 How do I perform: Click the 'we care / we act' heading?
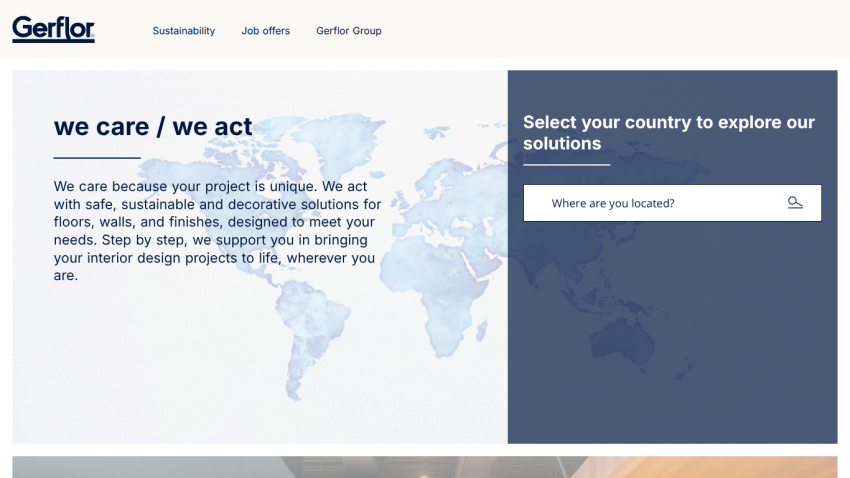click(153, 127)
